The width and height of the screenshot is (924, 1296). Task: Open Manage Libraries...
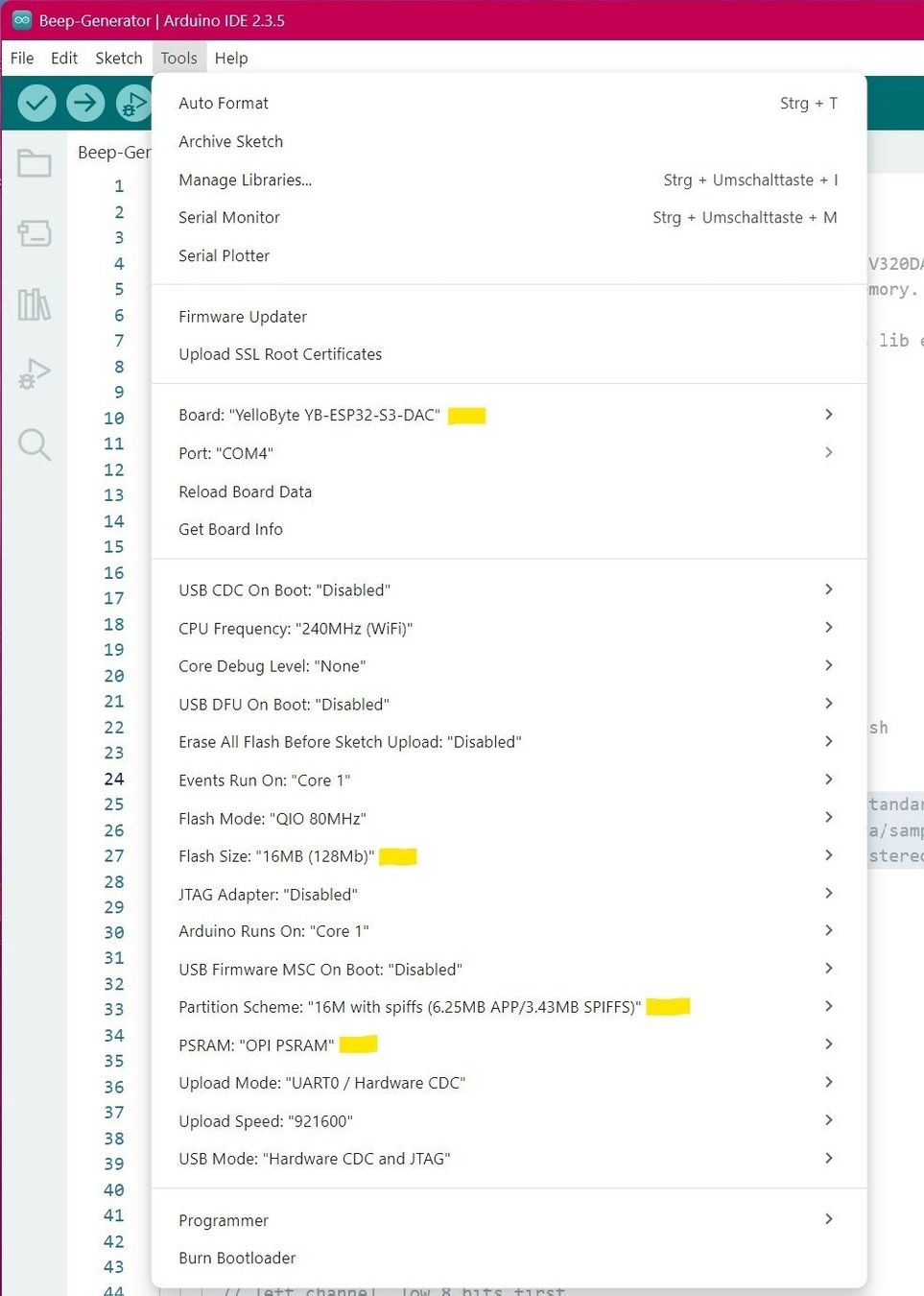point(509,180)
